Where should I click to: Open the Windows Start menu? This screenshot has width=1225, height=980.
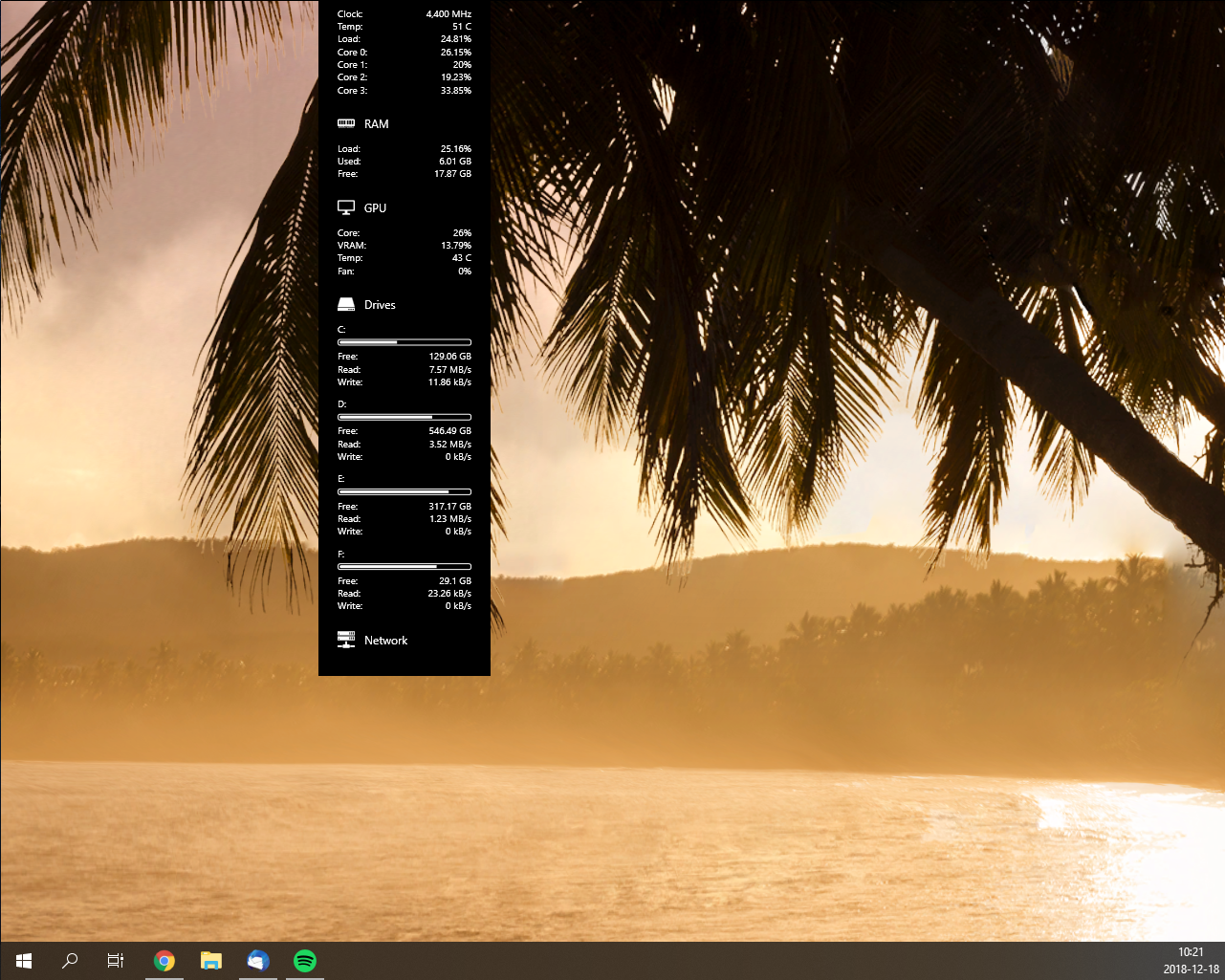23,960
